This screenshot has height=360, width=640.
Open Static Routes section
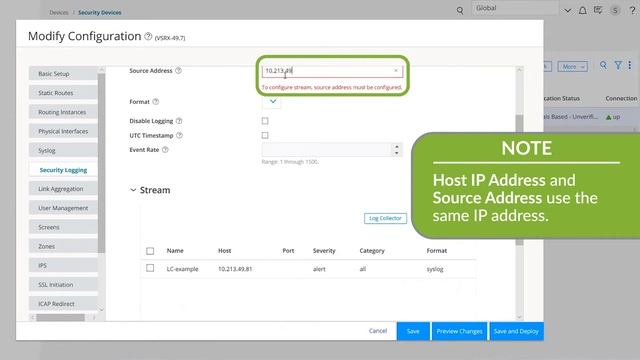pyautogui.click(x=63, y=93)
